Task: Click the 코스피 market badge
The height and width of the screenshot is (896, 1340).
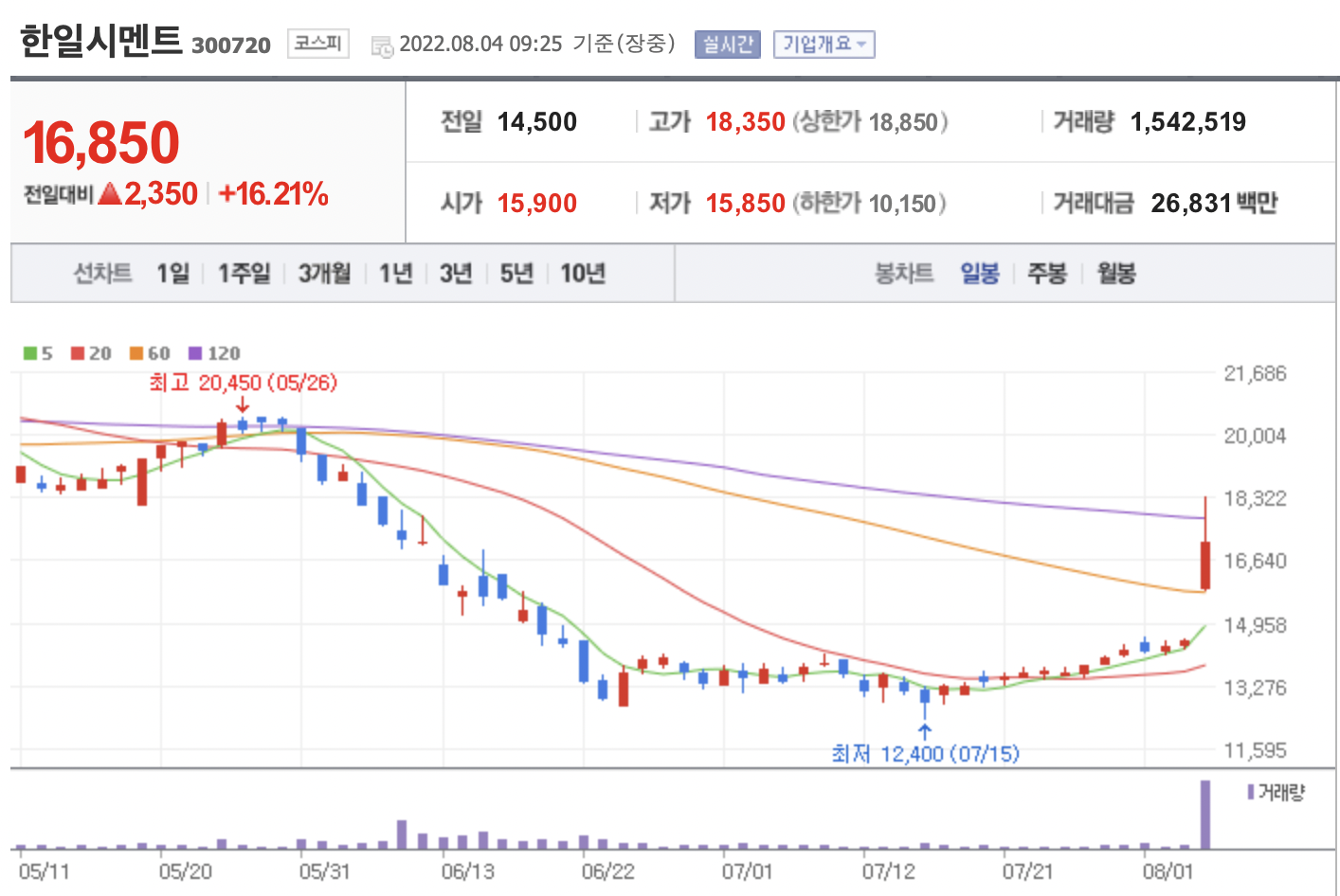Action: (317, 44)
